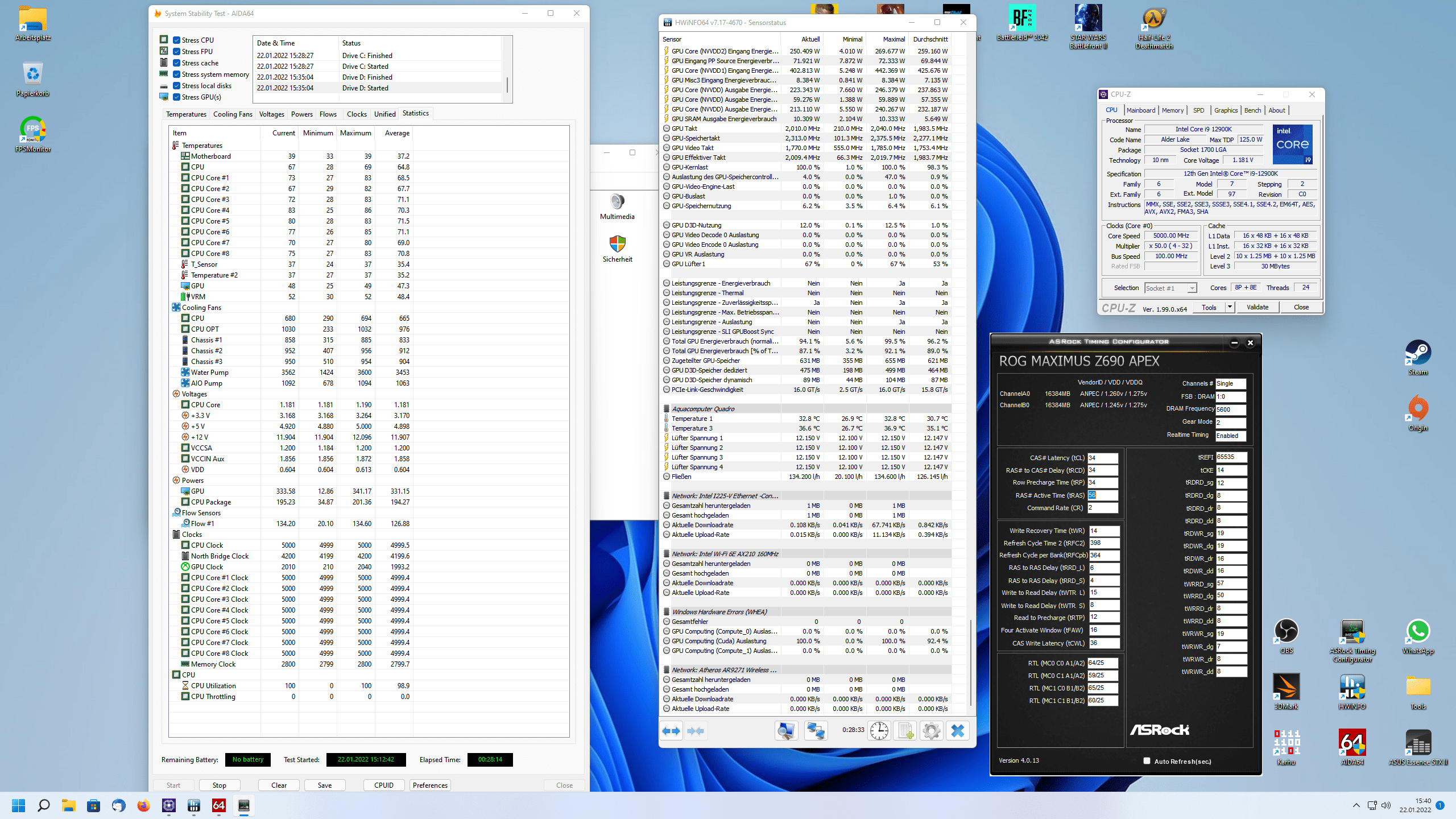Viewport: 1456px width, 819px height.
Task: Switch to Cooling Fans tab
Action: (x=233, y=114)
